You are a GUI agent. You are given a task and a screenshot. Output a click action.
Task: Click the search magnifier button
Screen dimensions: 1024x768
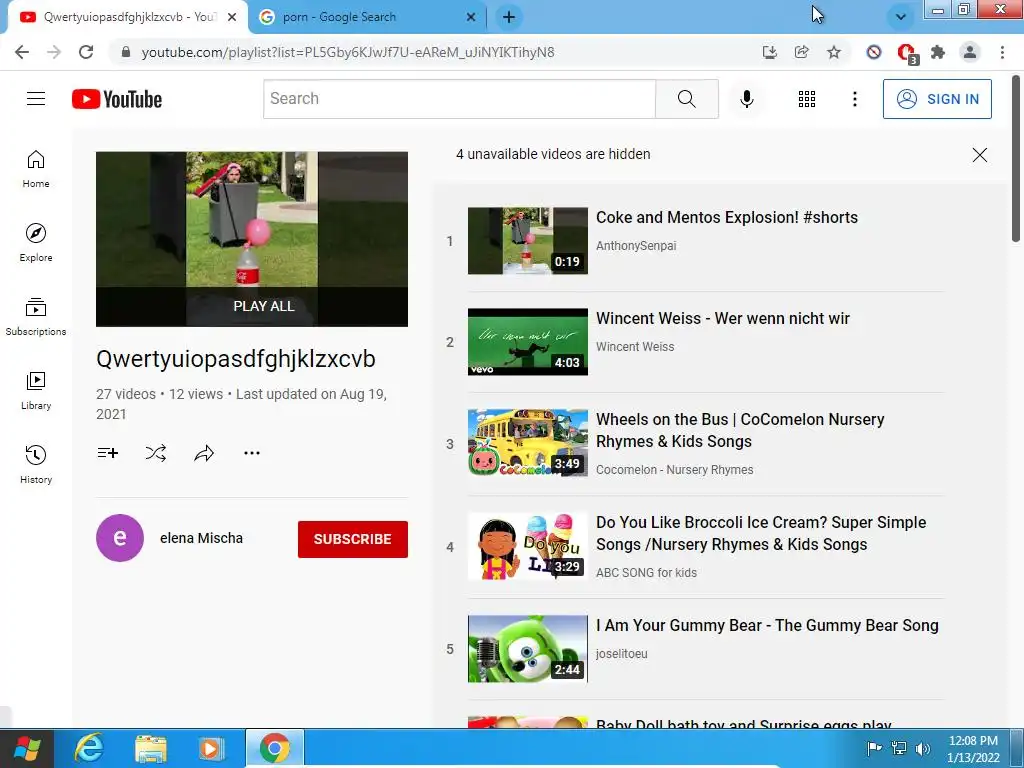click(686, 99)
